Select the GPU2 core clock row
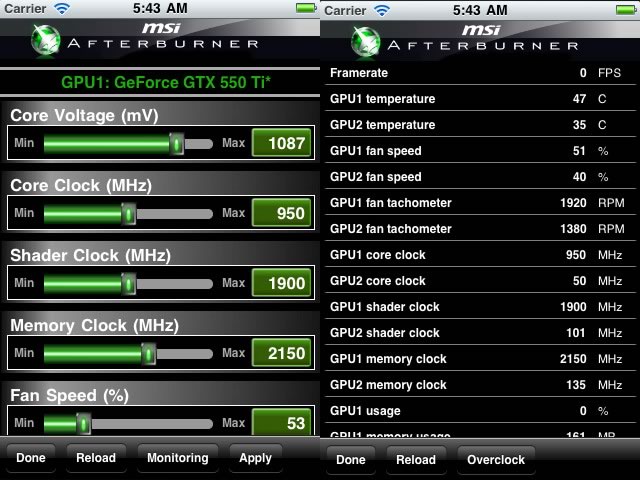Screen dimensions: 640x480 coord(480,281)
